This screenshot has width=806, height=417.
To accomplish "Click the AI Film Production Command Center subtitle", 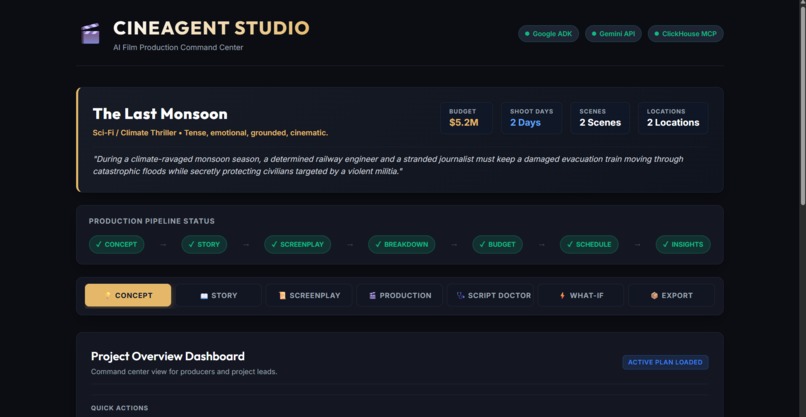I will (x=178, y=48).
